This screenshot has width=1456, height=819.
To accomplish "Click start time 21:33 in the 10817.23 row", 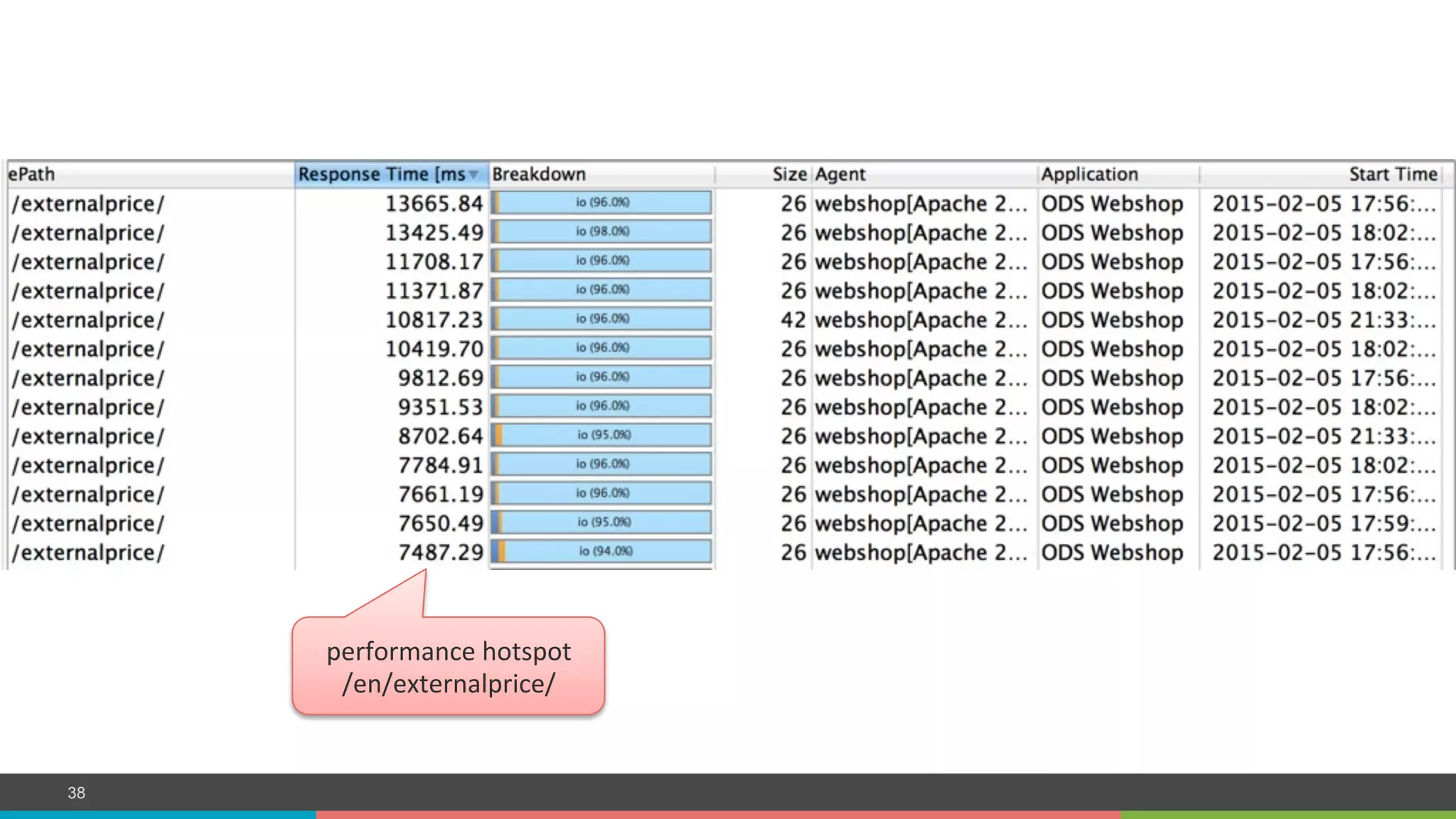I will click(x=1324, y=320).
